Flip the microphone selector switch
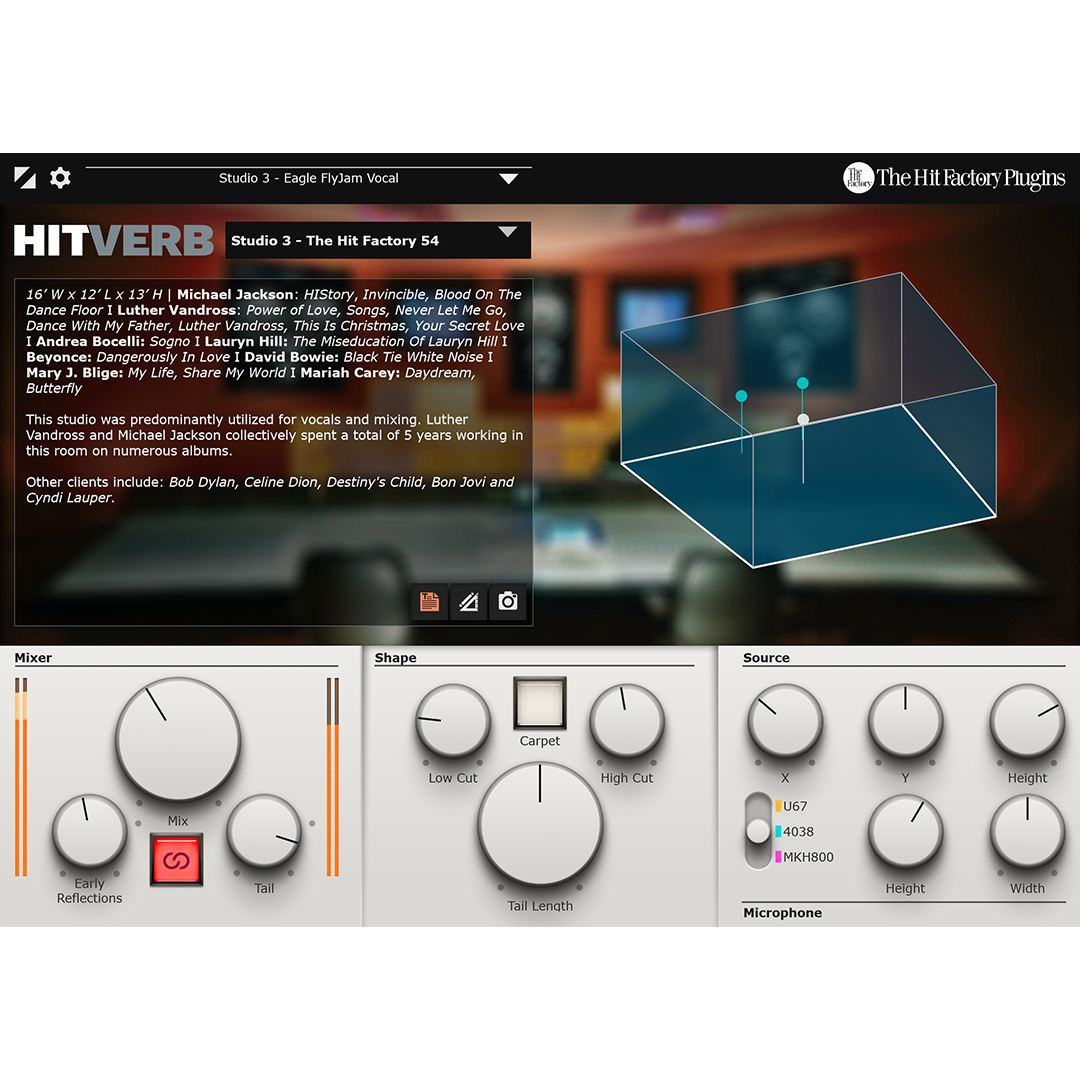Viewport: 1080px width, 1080px height. coord(758,831)
